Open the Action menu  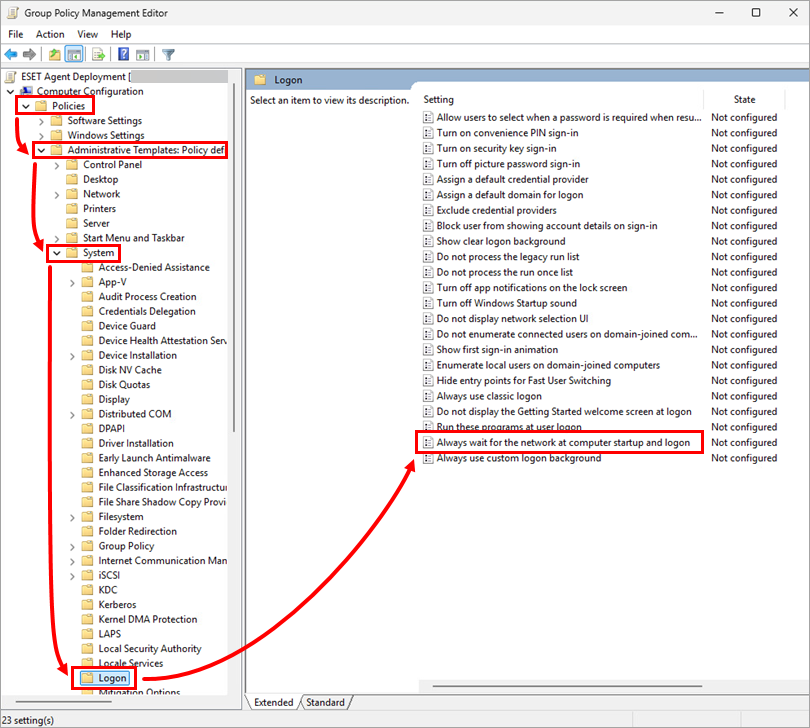coord(50,34)
